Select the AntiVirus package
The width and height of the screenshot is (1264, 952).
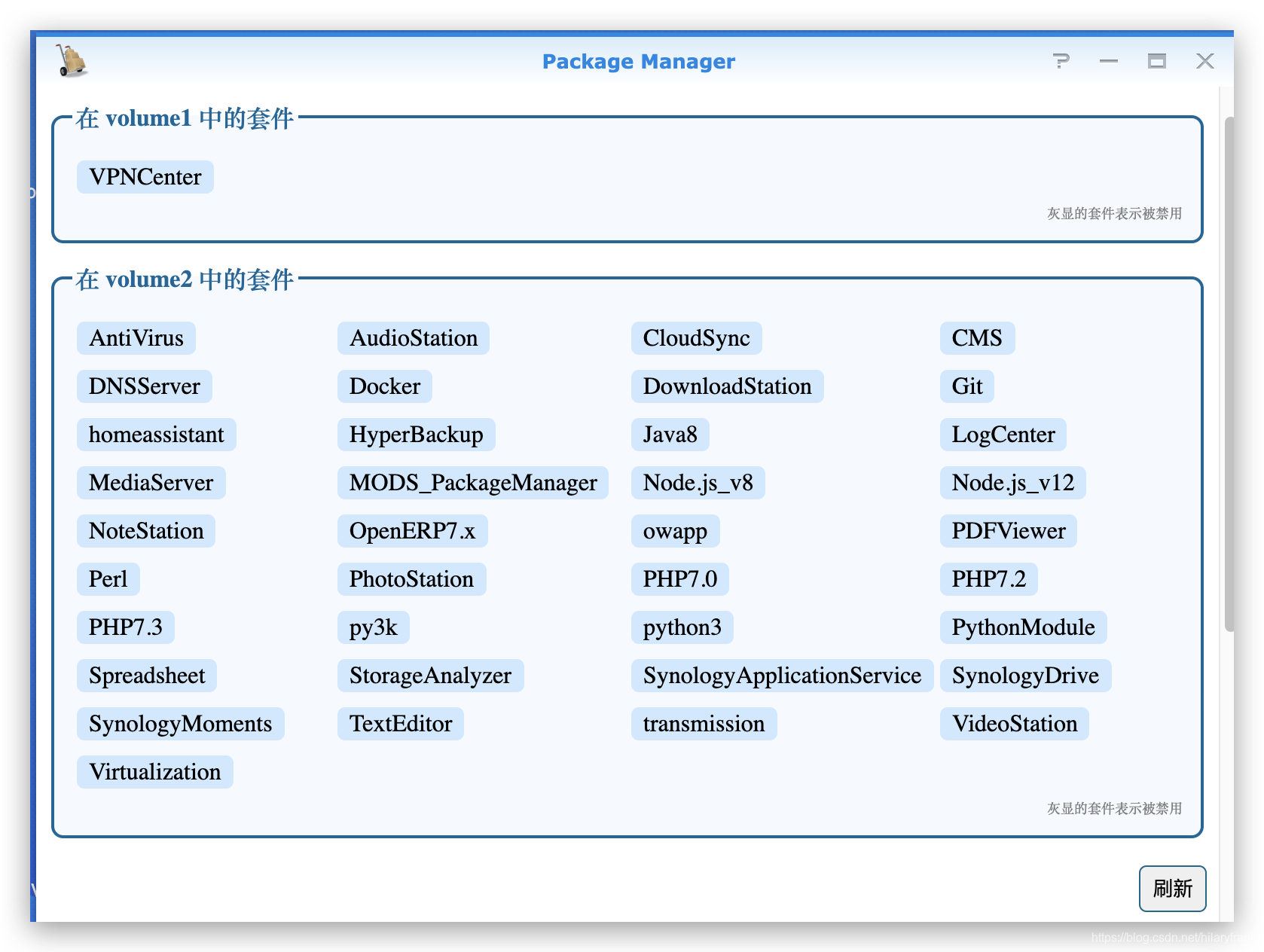[x=136, y=338]
